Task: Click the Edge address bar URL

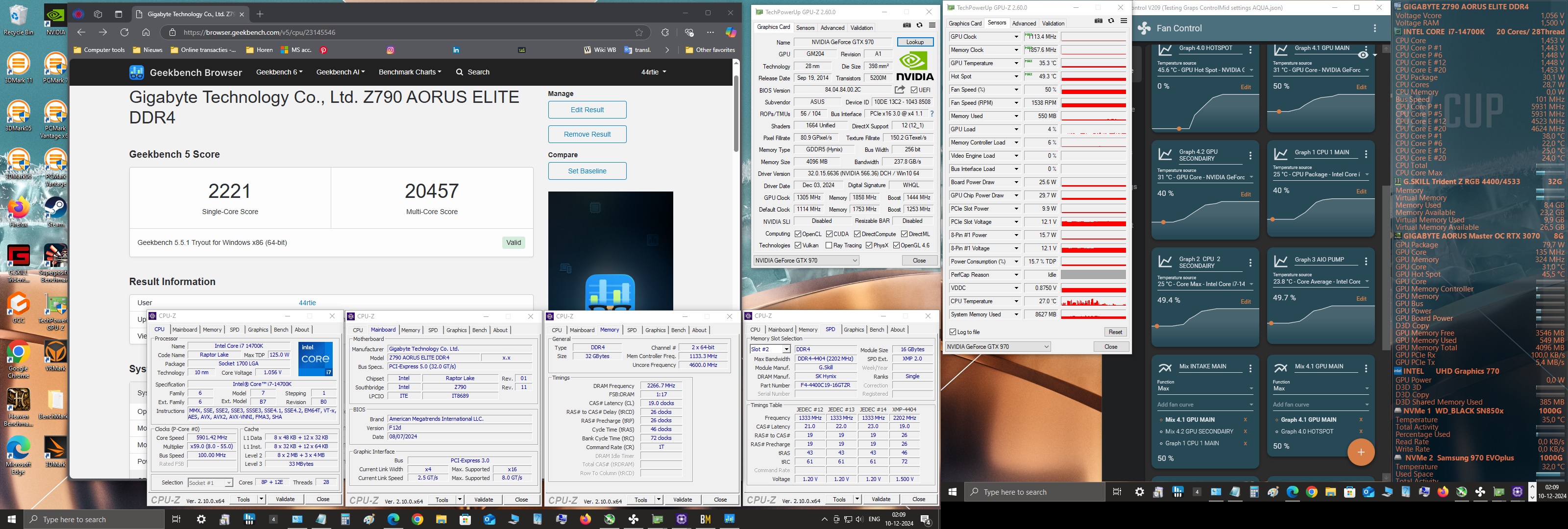Action: pos(259,32)
